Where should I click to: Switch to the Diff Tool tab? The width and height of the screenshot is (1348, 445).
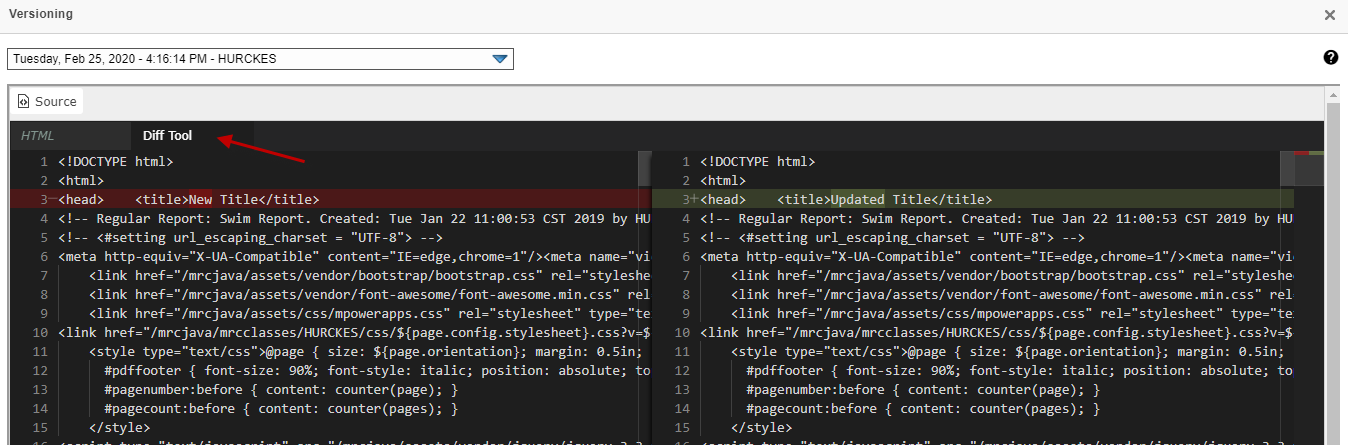(x=167, y=136)
